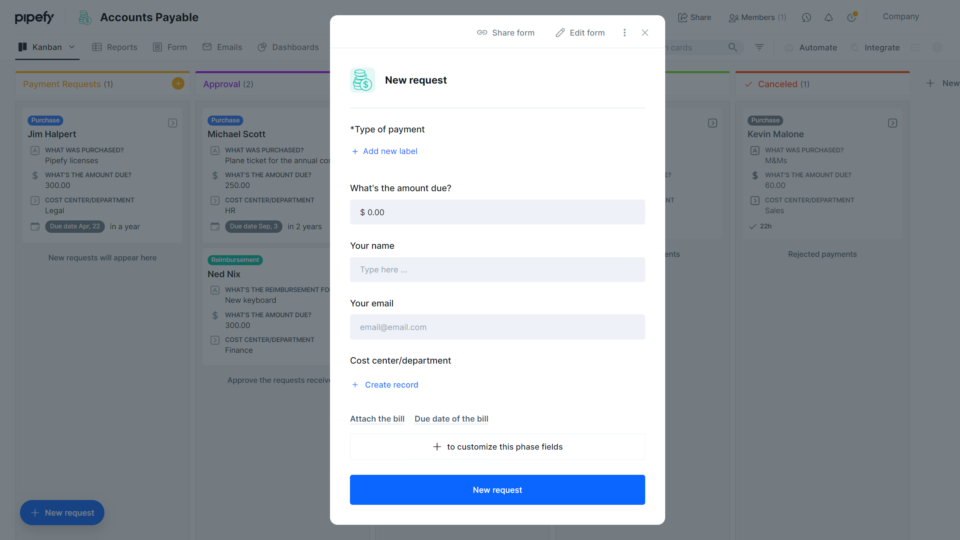This screenshot has width=960, height=540.
Task: Open the three-dot form options menu
Action: 624,32
